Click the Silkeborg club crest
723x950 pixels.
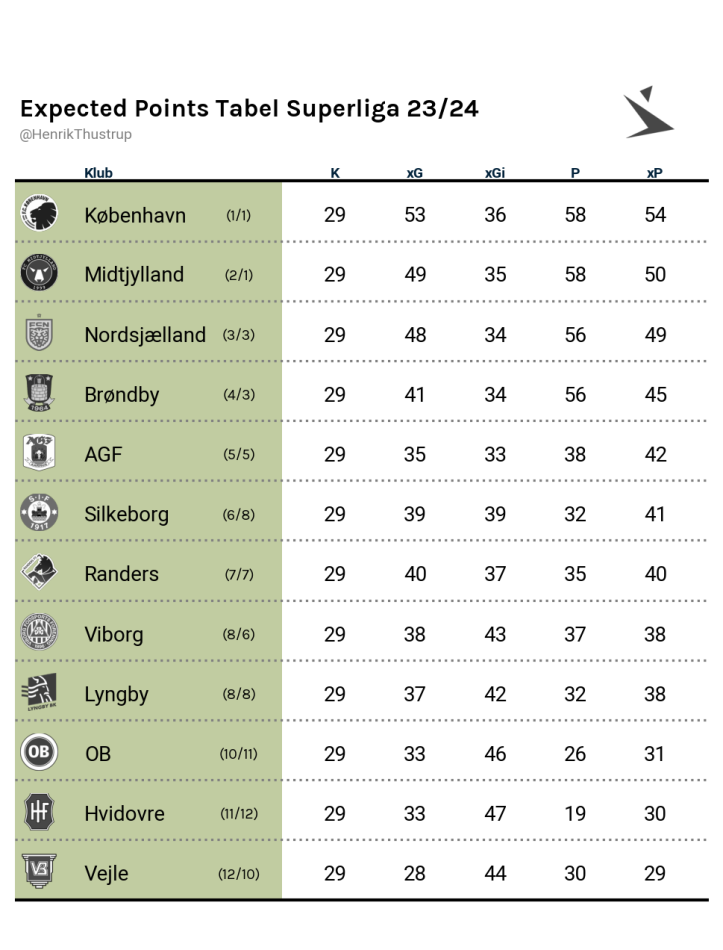point(39,512)
